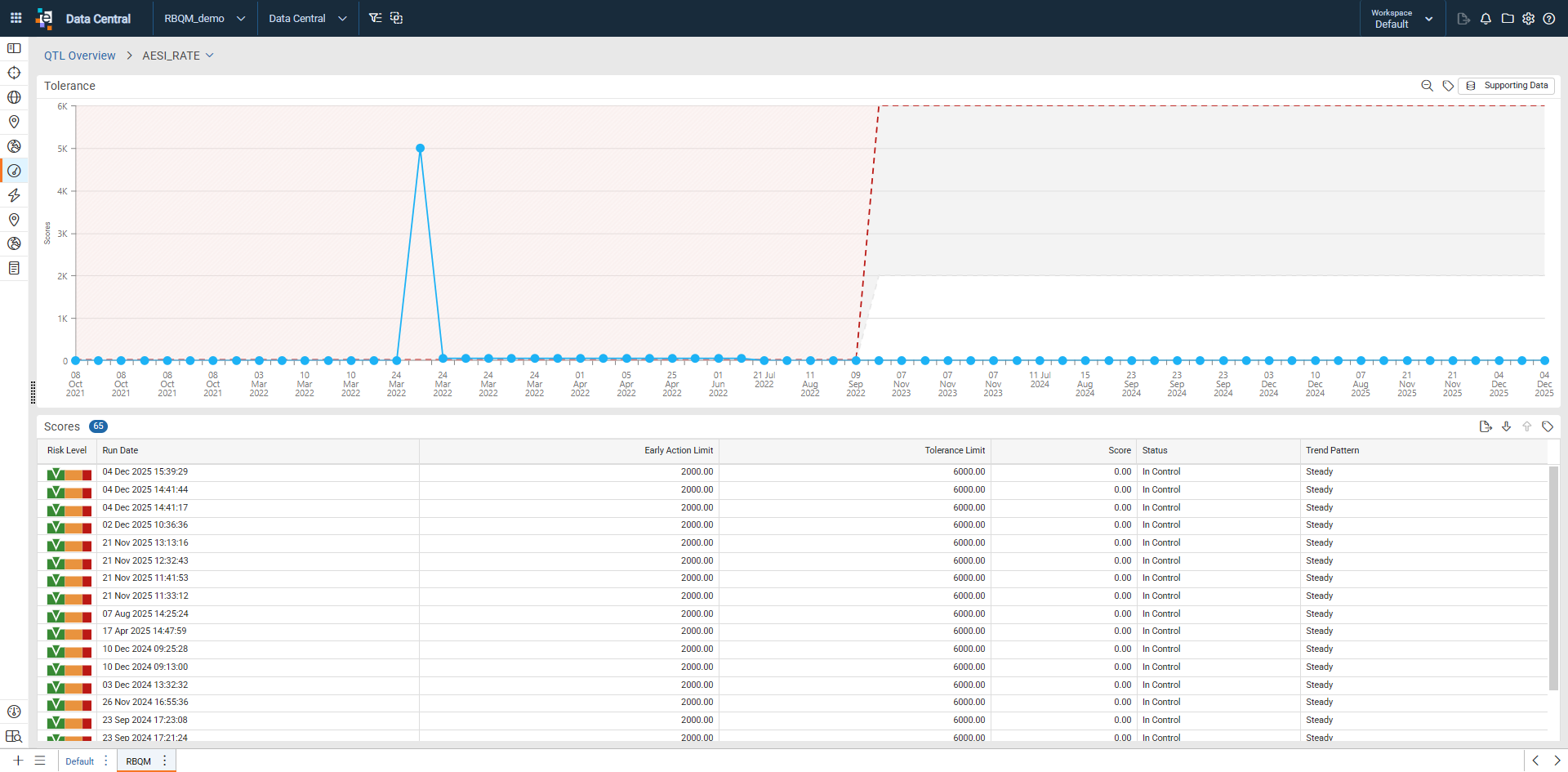Image resolution: width=1568 pixels, height=772 pixels.
Task: Open the notifications bell
Action: click(1486, 18)
